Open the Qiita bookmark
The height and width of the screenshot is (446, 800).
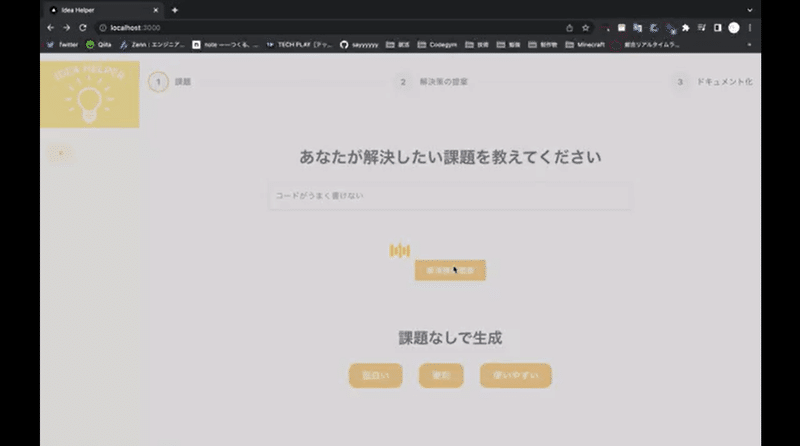click(x=98, y=45)
